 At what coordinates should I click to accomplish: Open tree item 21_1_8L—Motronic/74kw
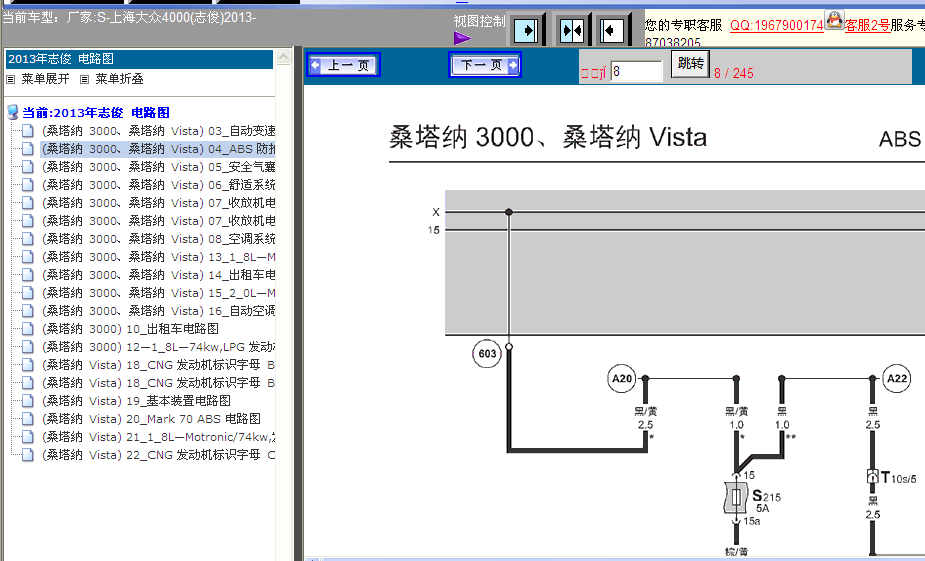(158, 437)
